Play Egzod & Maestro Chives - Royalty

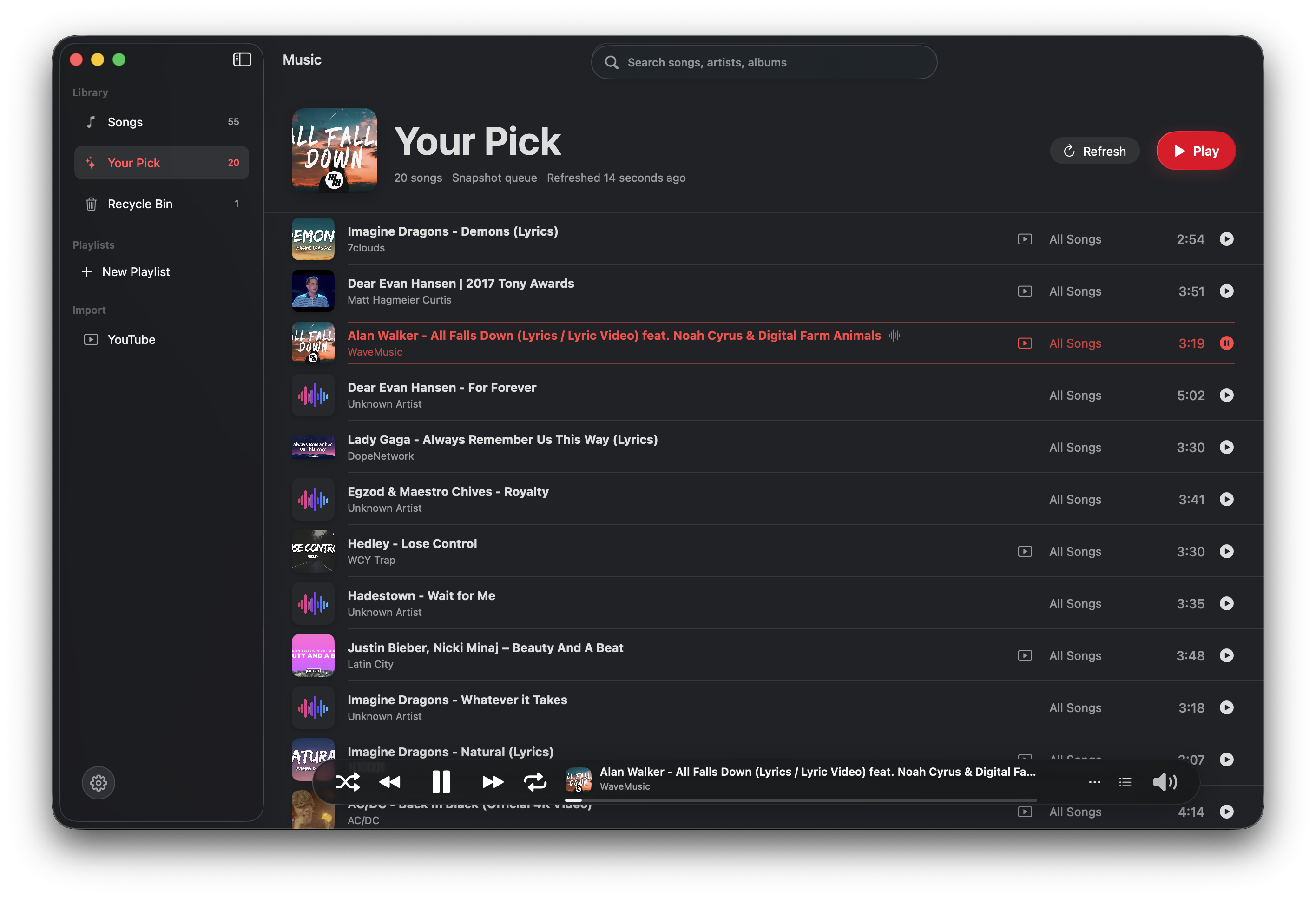pos(1226,499)
